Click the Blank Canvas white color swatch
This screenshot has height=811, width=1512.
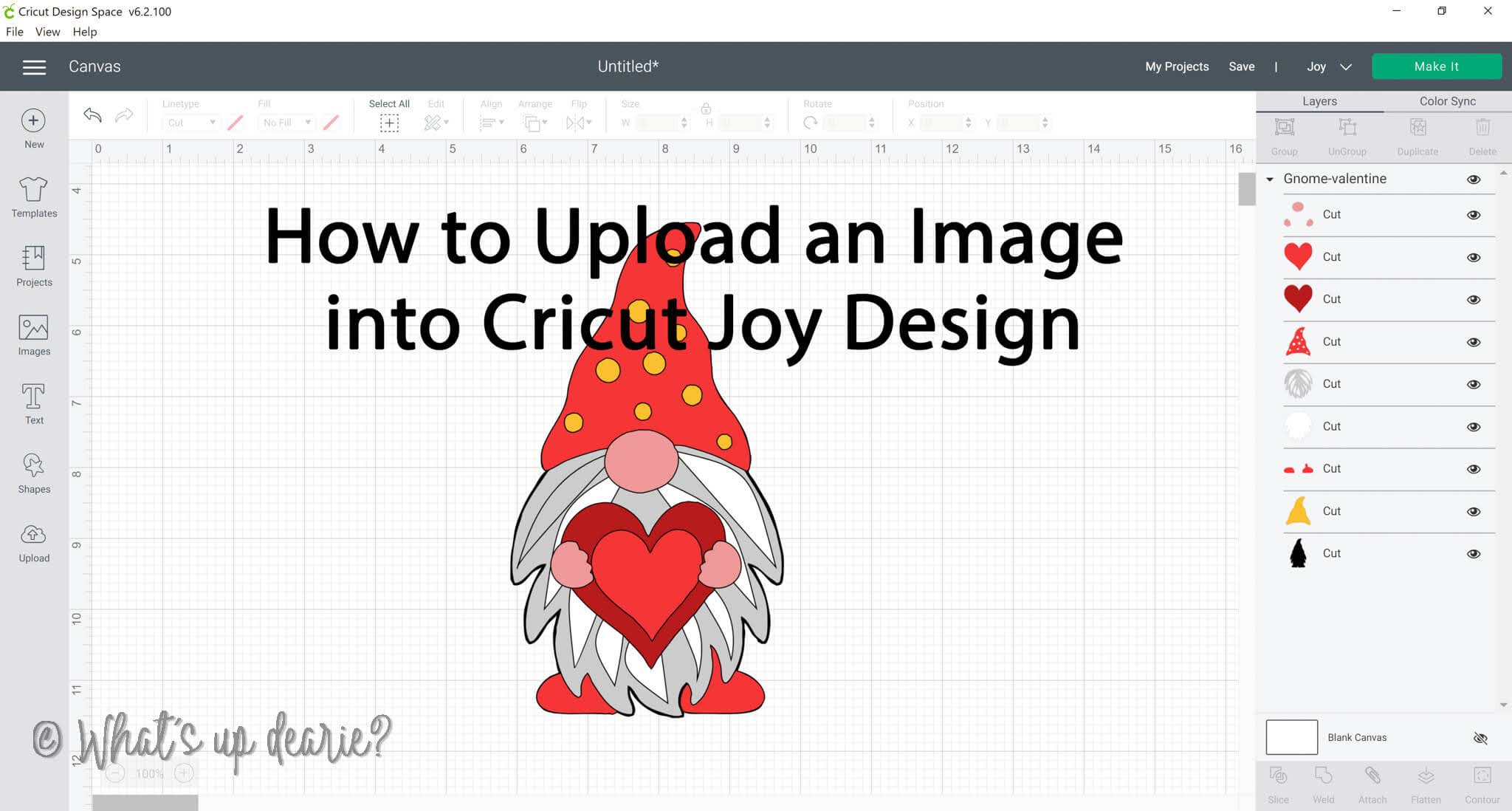coord(1291,737)
